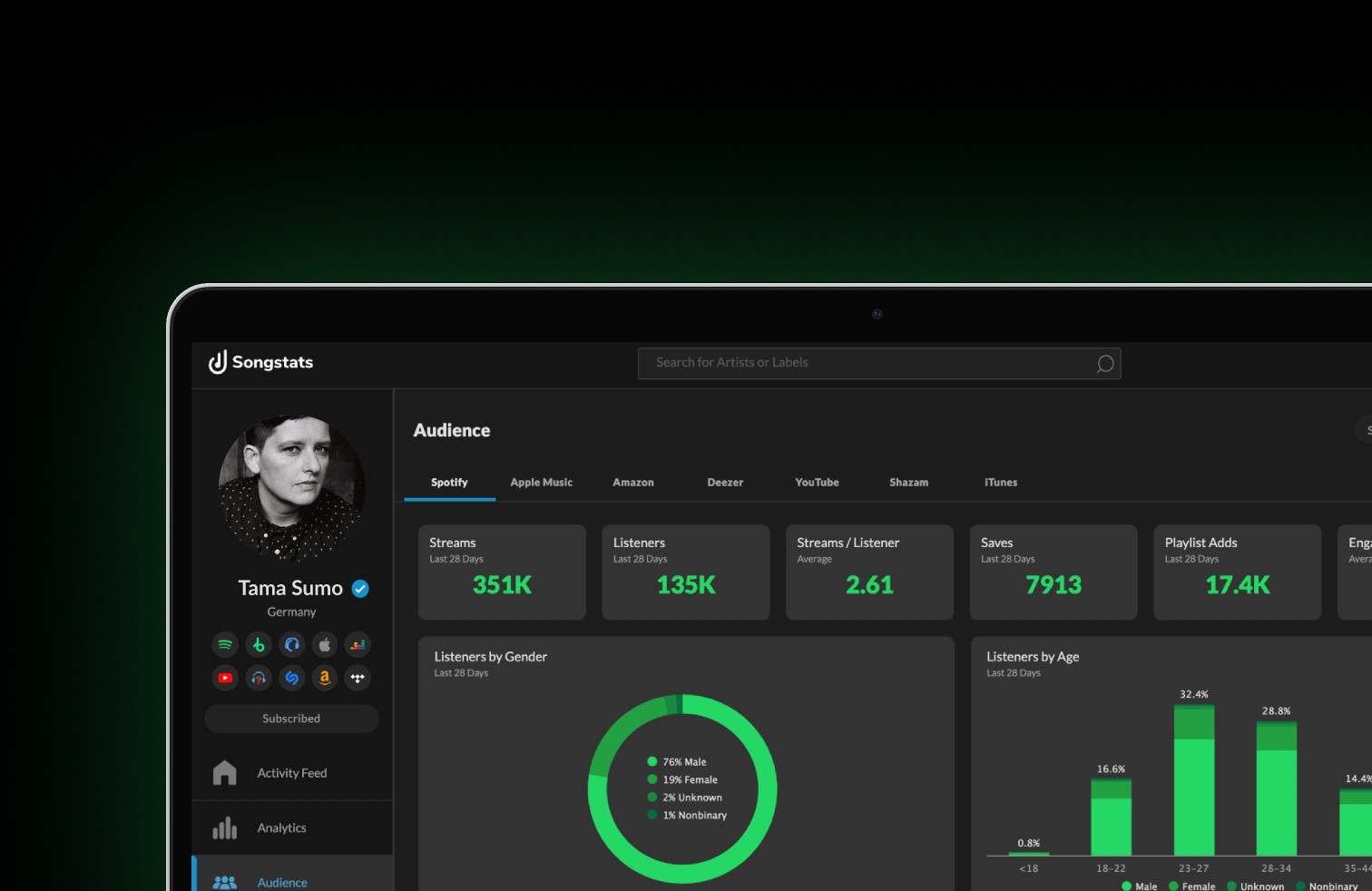The width and height of the screenshot is (1372, 891).
Task: Click the 28-34 age bar
Action: [1277, 788]
